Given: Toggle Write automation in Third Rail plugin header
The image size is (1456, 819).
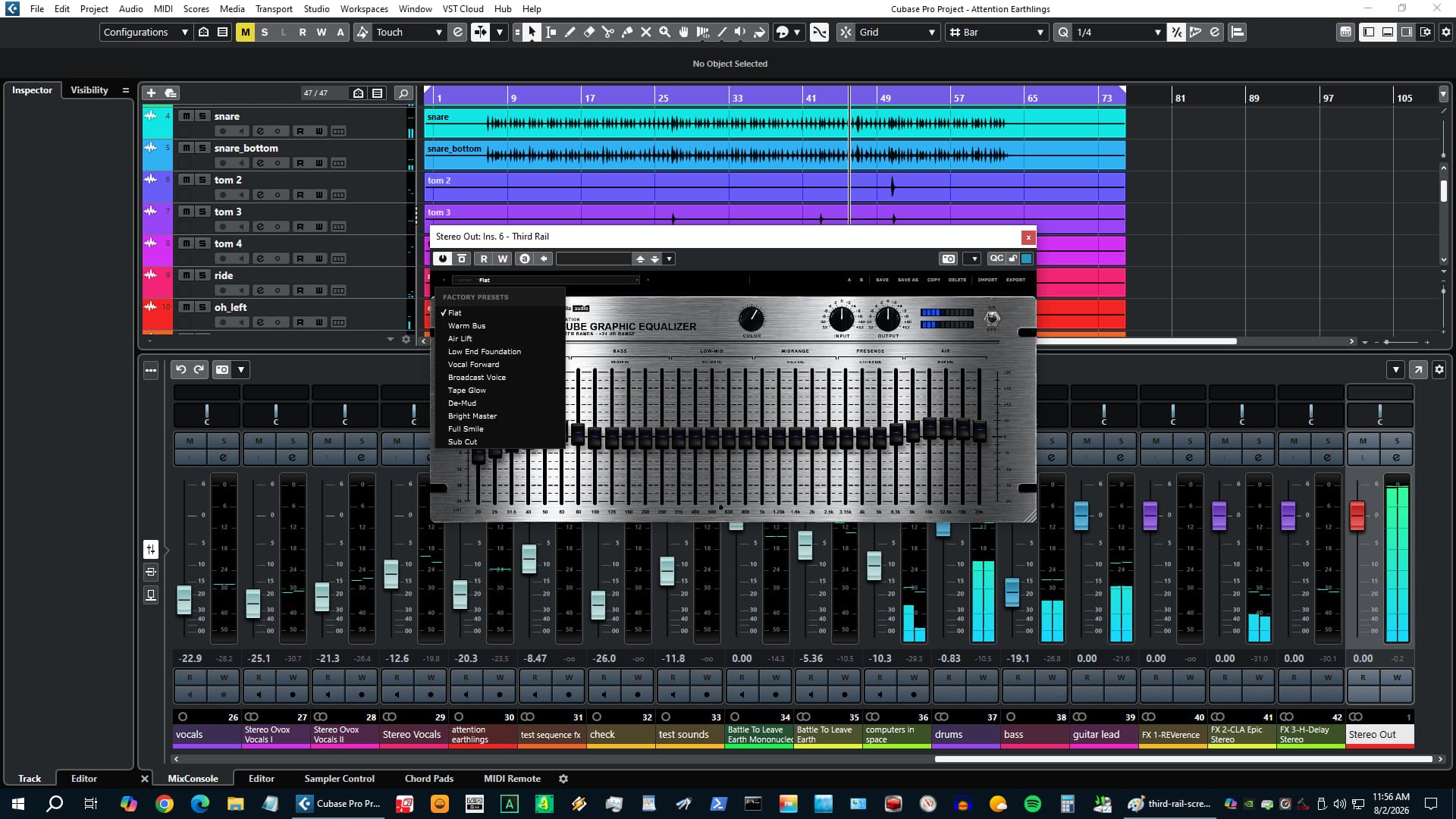Looking at the screenshot, I should coord(502,259).
